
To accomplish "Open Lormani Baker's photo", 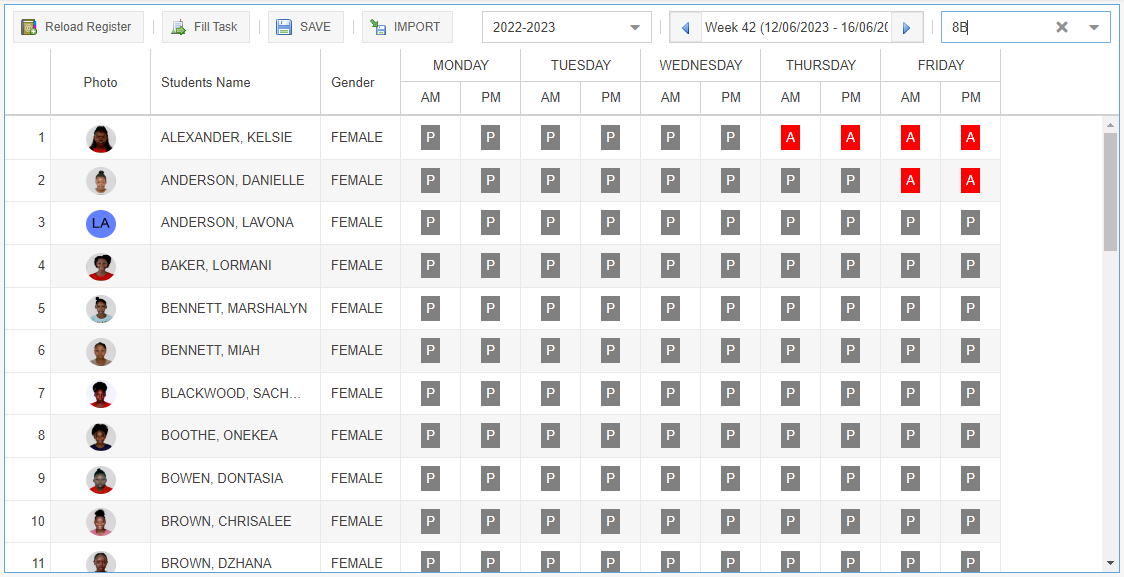I will [101, 265].
